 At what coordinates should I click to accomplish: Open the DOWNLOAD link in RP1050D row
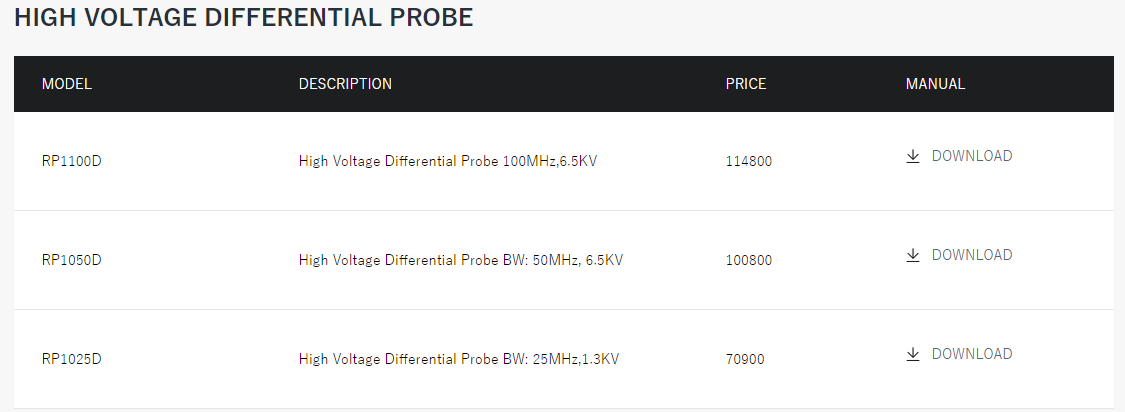pos(971,255)
